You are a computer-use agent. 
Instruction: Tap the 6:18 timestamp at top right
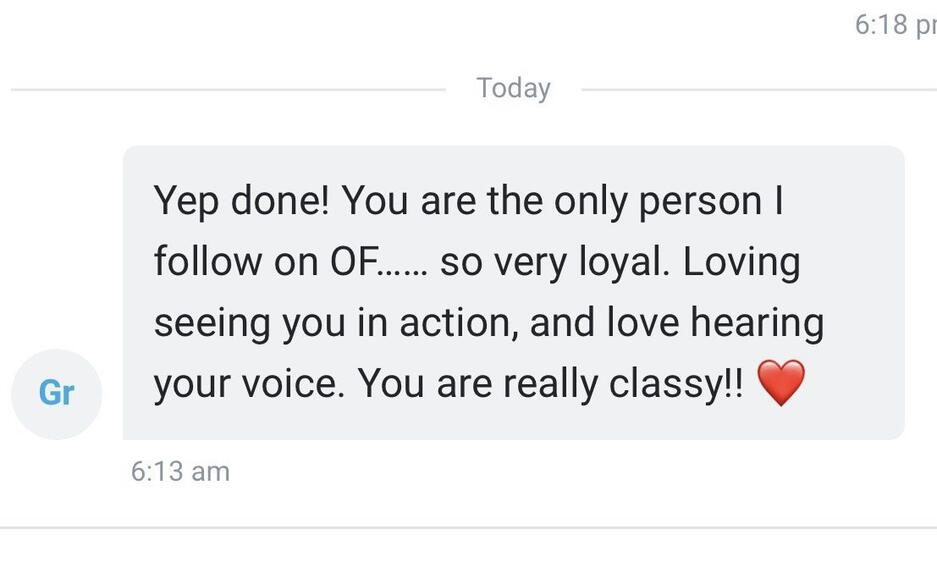click(x=894, y=25)
